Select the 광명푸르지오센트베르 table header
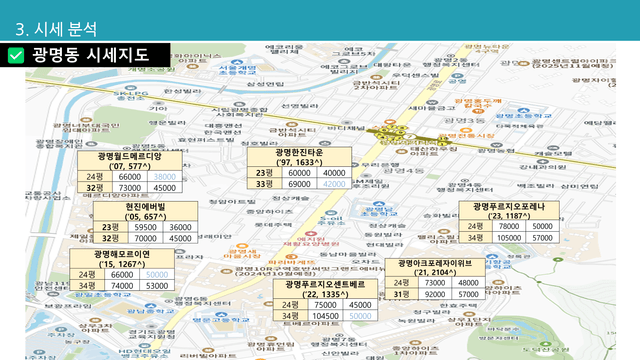 point(325,289)
